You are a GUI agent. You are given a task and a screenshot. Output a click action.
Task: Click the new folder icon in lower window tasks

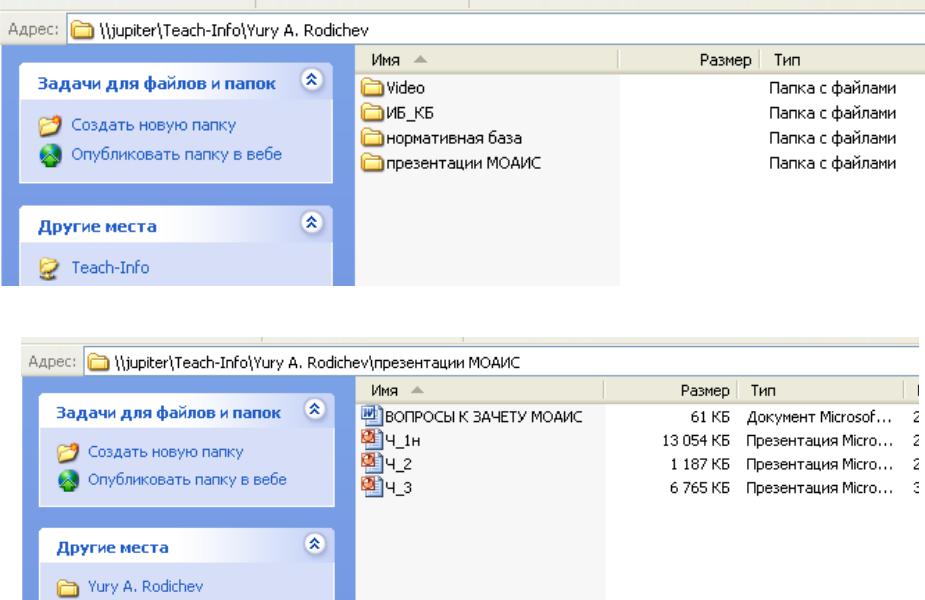pos(68,452)
